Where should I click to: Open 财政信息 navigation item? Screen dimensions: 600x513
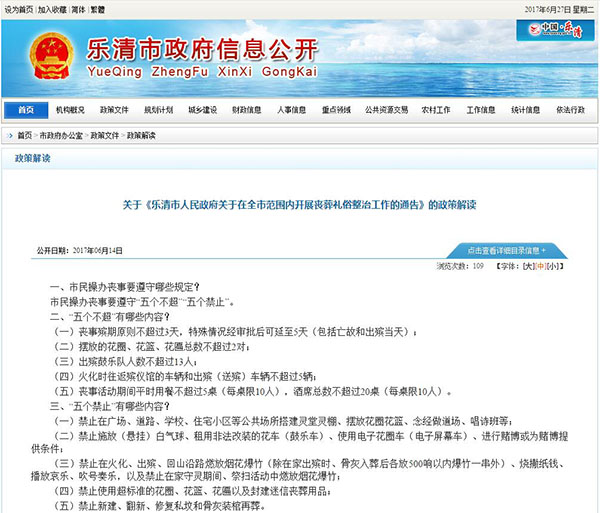point(245,109)
